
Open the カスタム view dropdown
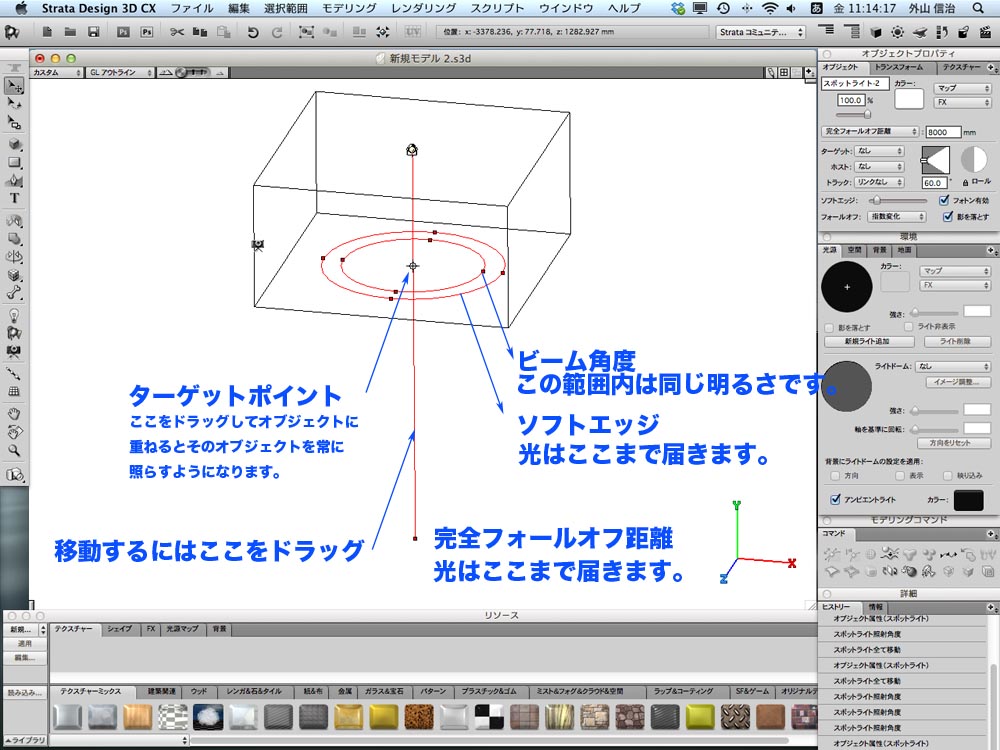tap(57, 73)
